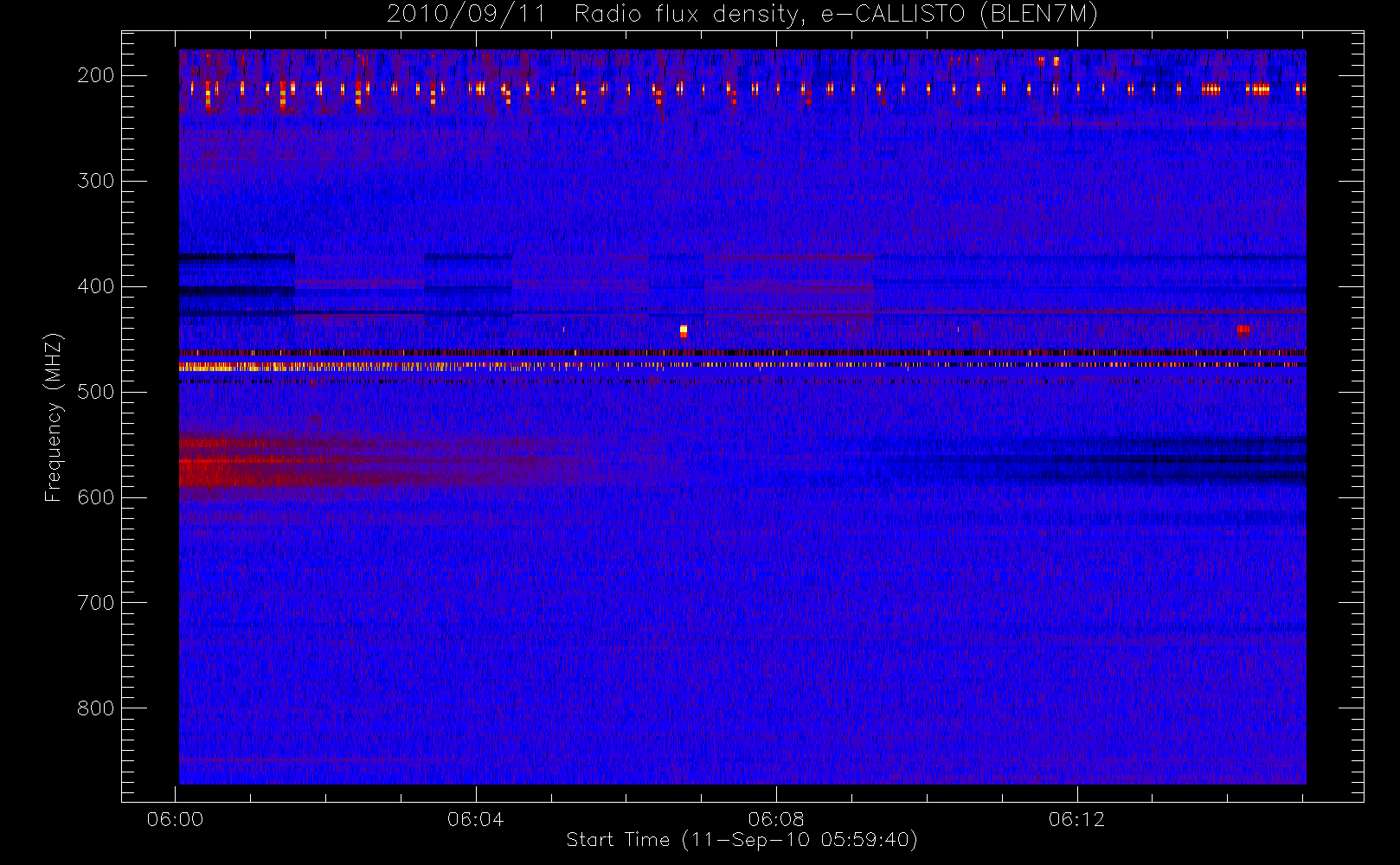Click the 200 frequency tick label
This screenshot has height=865, width=1400.
click(x=96, y=75)
